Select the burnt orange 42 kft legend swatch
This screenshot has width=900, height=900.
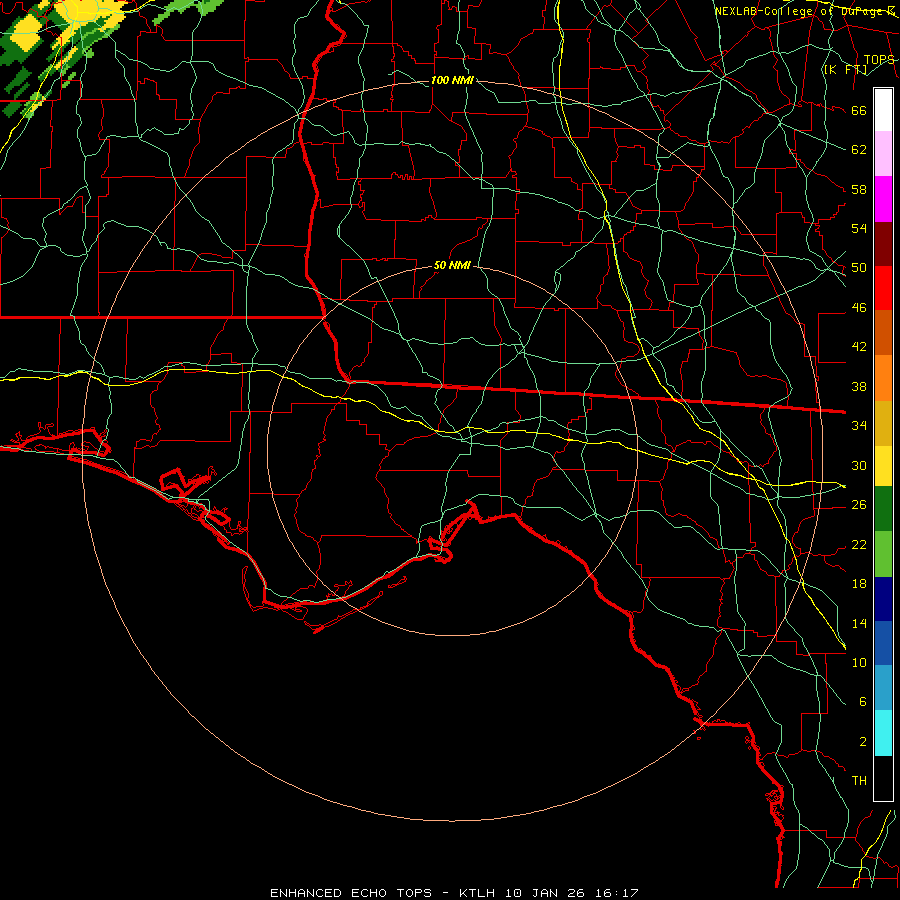(x=883, y=333)
